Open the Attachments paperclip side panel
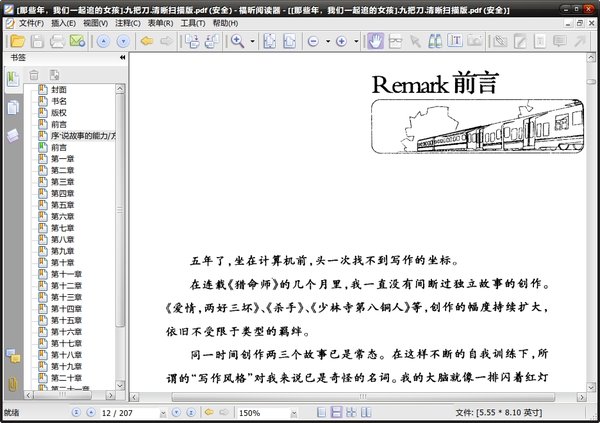The height and width of the screenshot is (423, 600). [13, 383]
